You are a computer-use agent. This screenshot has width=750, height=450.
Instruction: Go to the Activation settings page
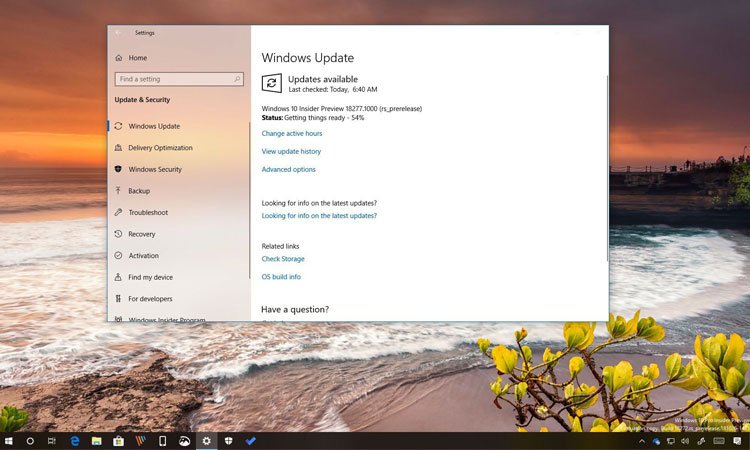143,256
